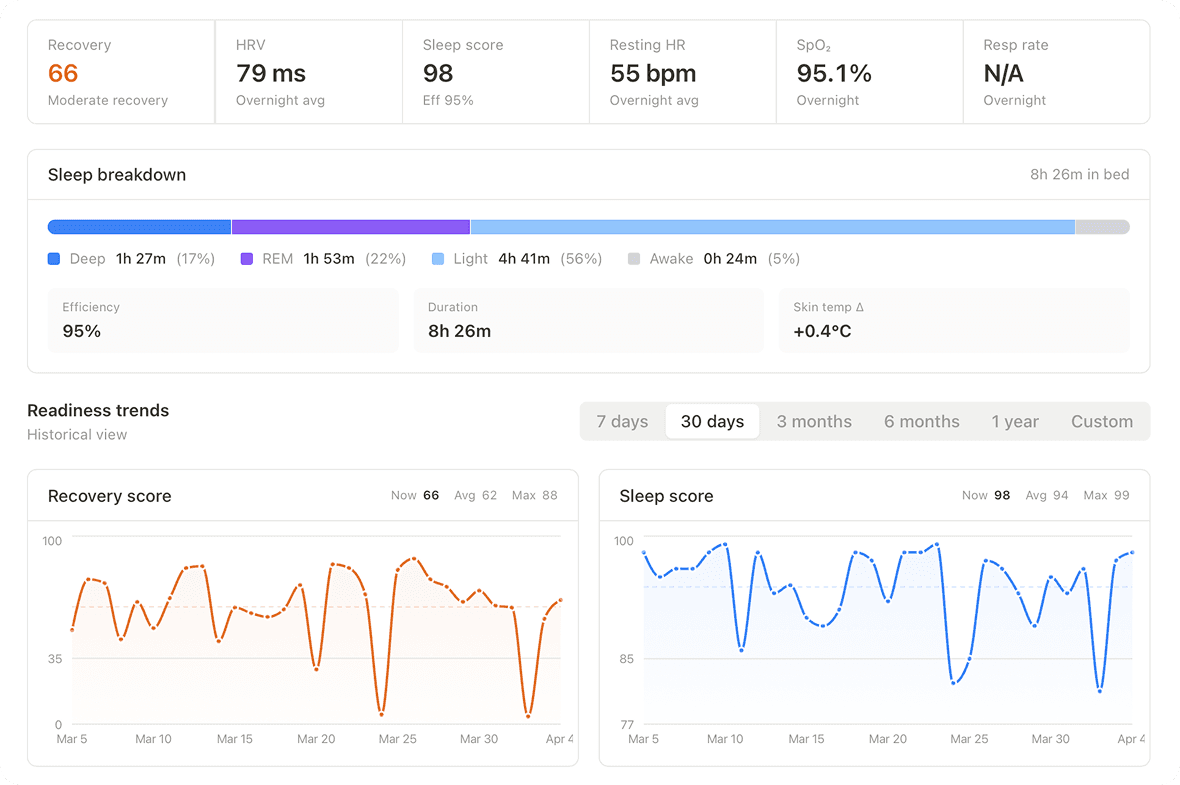
Task: Select the 7 days range tab
Action: tap(622, 421)
